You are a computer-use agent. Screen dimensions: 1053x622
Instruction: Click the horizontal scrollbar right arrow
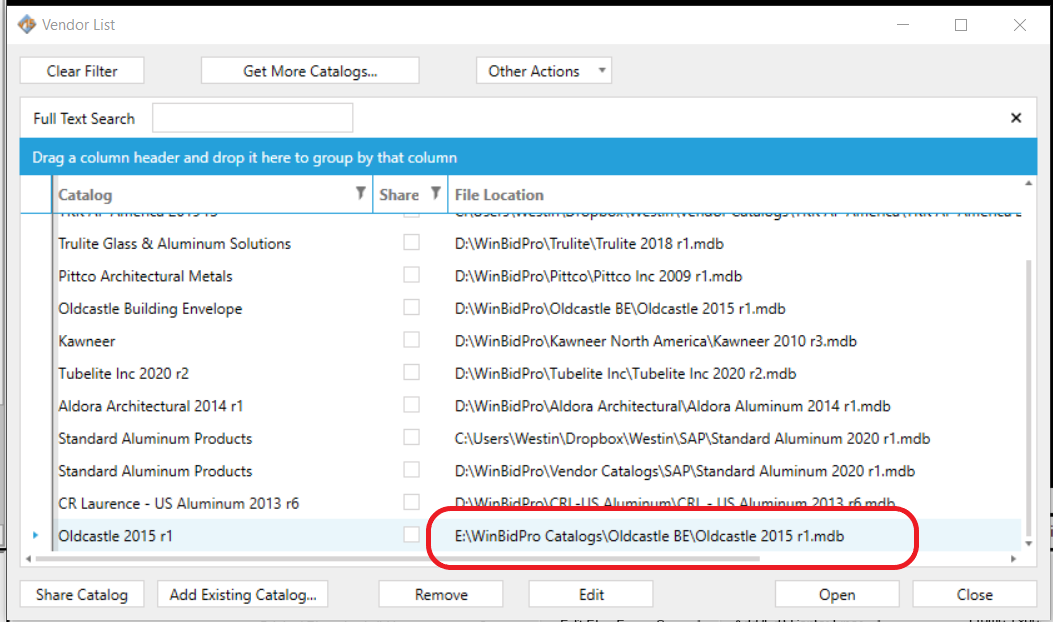pyautogui.click(x=1013, y=559)
